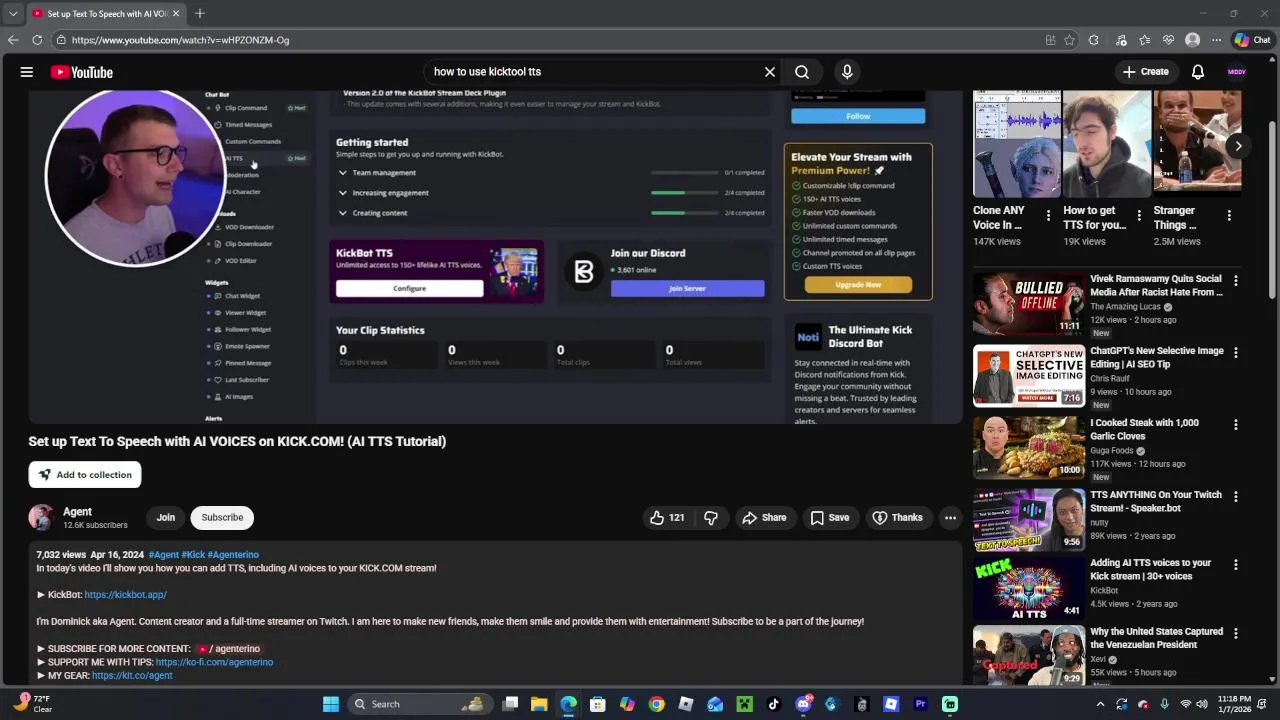Open I Cooked Steak video thumbnail

tap(1029, 448)
